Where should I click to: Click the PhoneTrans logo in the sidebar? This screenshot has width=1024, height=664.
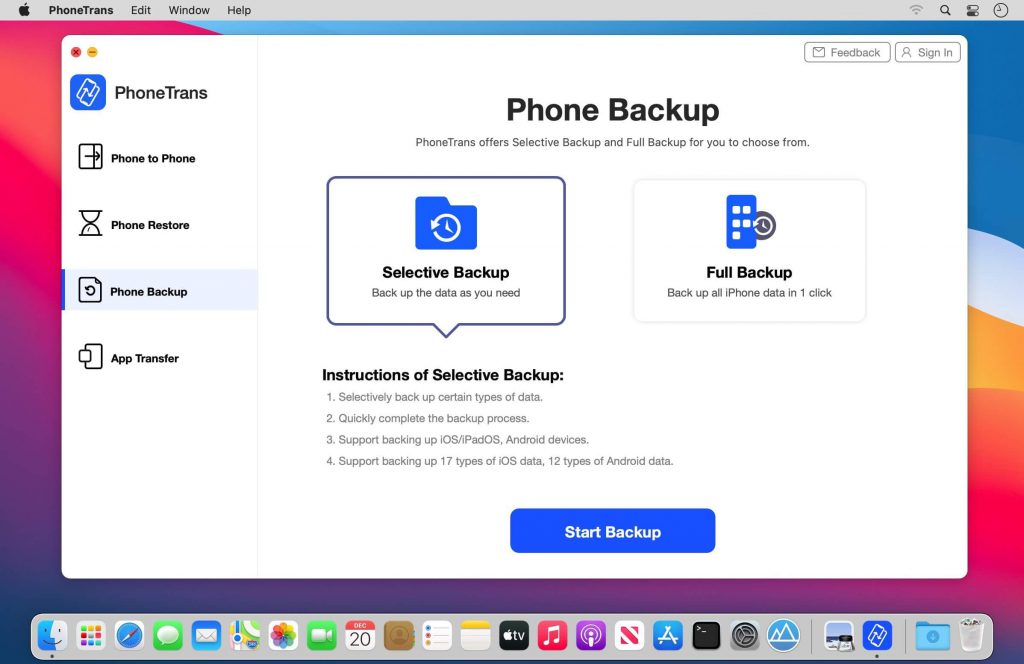click(x=87, y=92)
